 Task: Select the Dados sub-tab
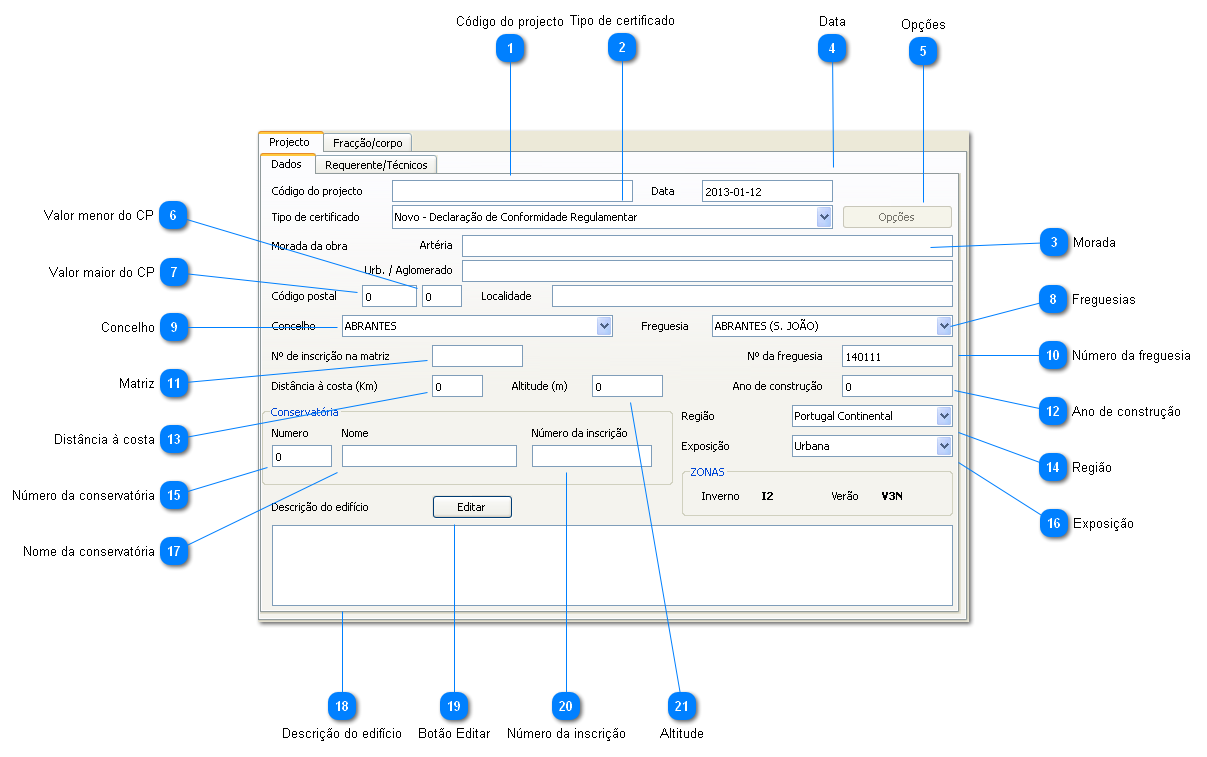[286, 164]
